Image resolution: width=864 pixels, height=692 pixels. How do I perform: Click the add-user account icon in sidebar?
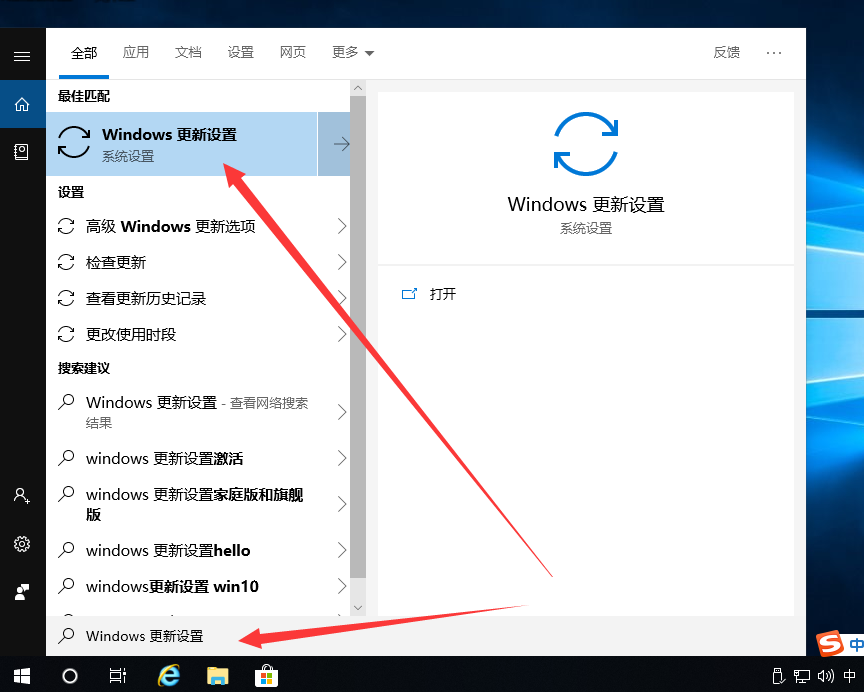[22, 496]
